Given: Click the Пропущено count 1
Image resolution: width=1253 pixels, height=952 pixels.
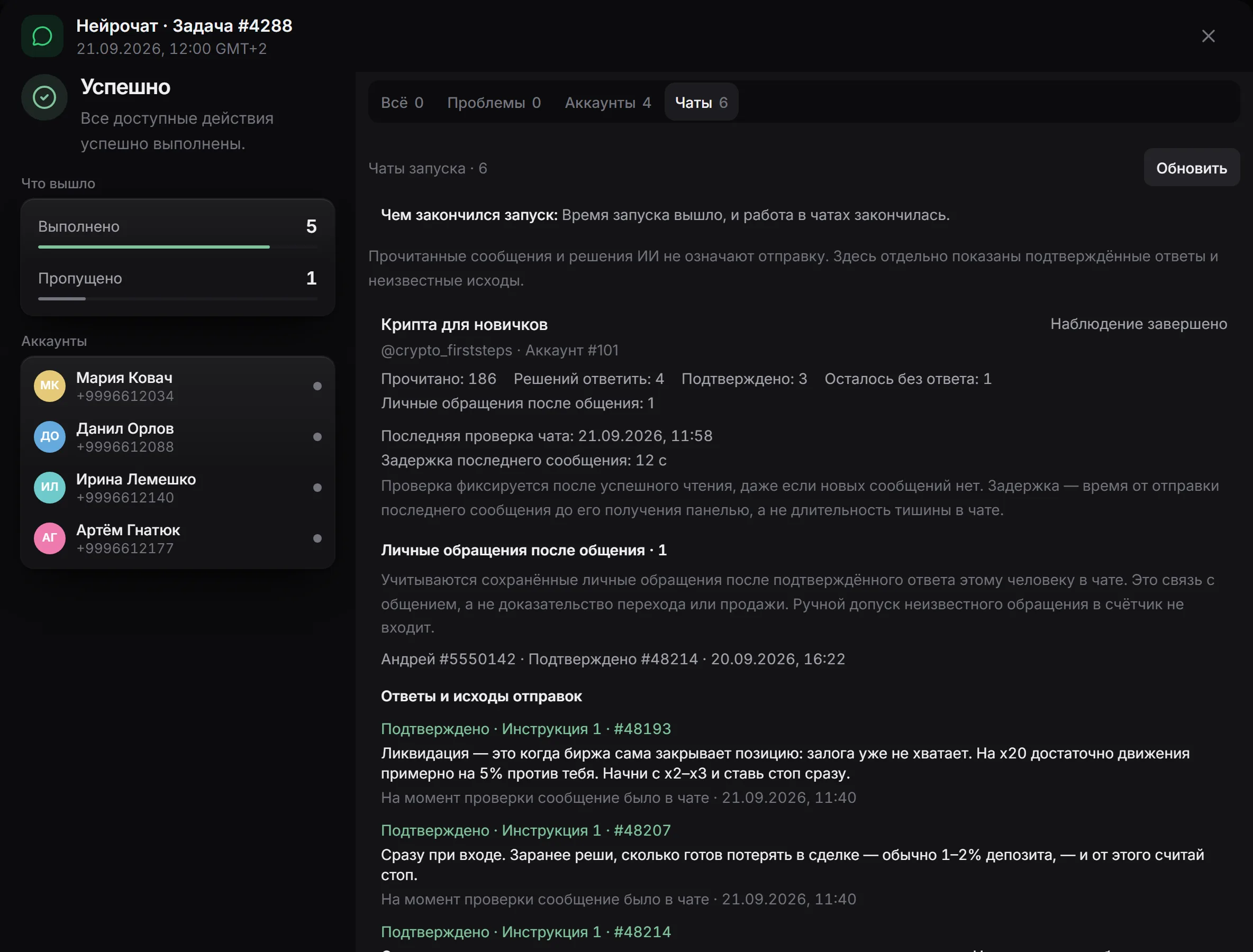Looking at the screenshot, I should [311, 278].
